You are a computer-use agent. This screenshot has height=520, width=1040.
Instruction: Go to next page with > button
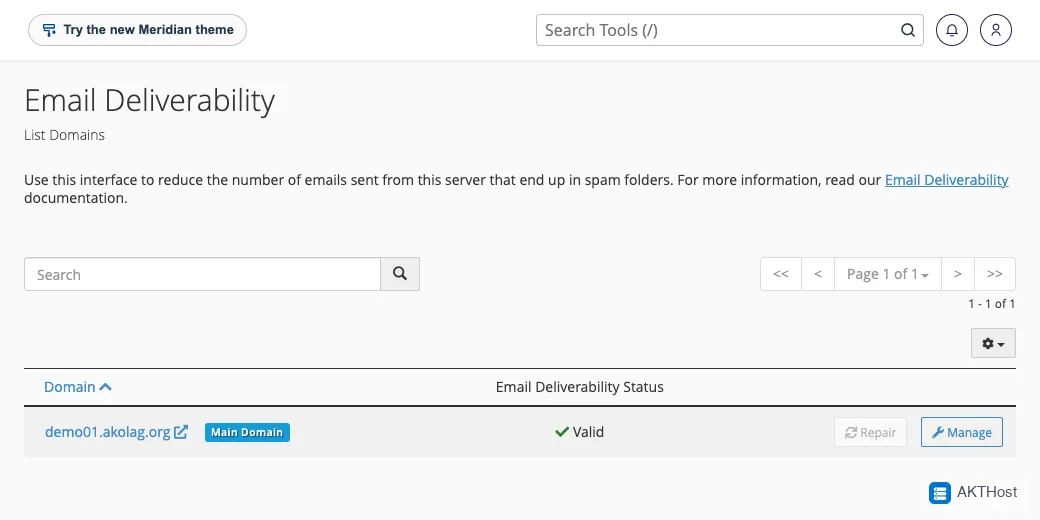[x=958, y=274]
